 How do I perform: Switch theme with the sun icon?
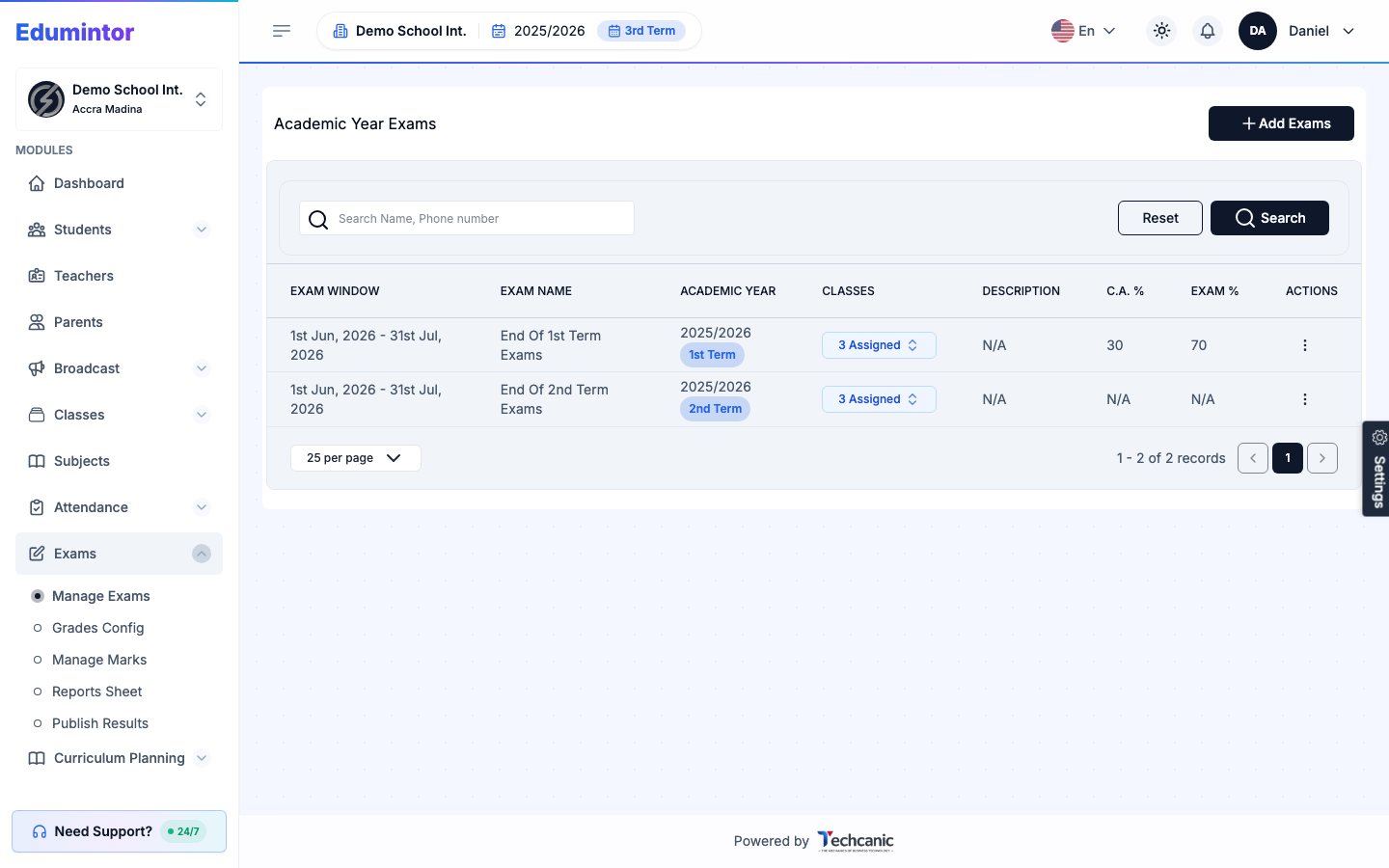click(1161, 31)
